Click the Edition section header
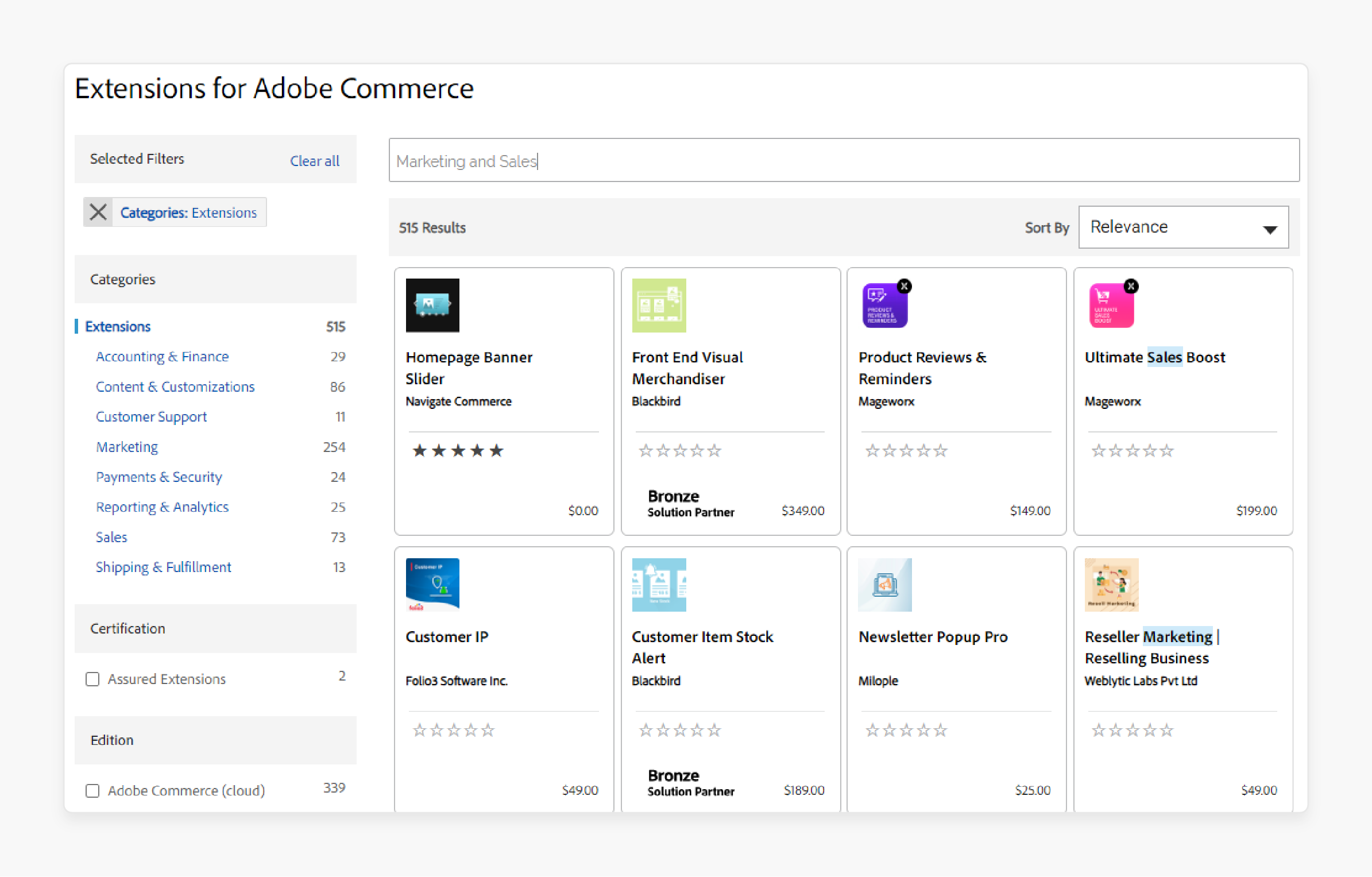This screenshot has height=877, width=1372. tap(215, 740)
